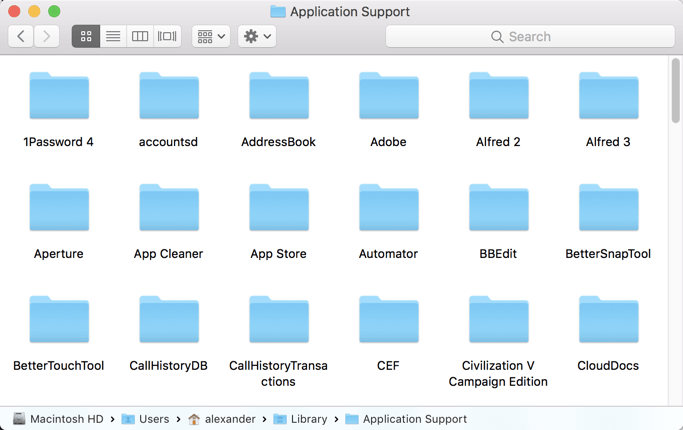Click the "Alfred 3" folder name label
683x430 pixels.
click(608, 142)
